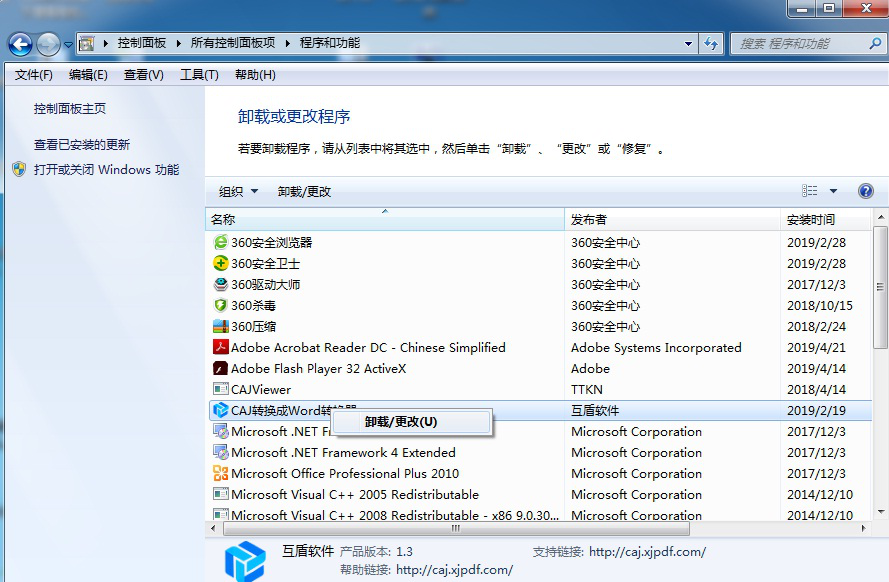
Task: Open the help question mark icon
Action: coord(866,191)
